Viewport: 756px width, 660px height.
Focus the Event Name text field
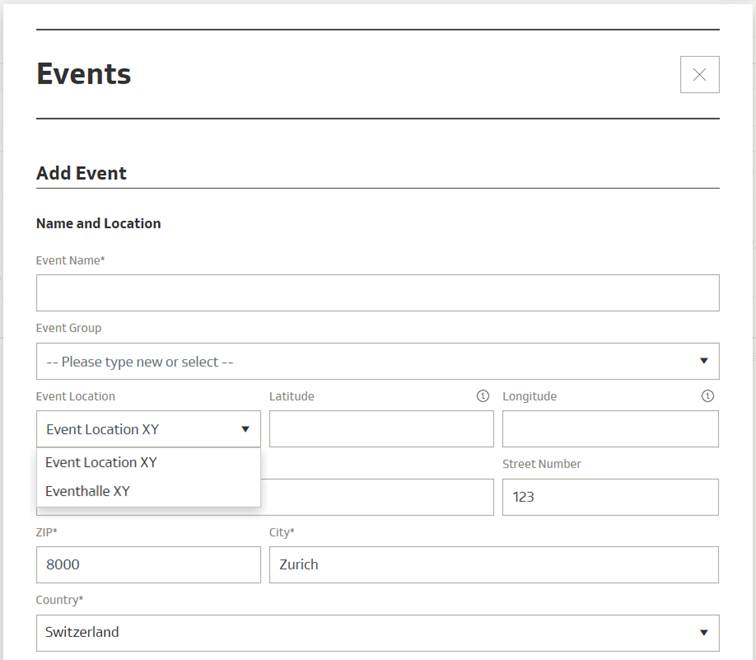tap(377, 293)
